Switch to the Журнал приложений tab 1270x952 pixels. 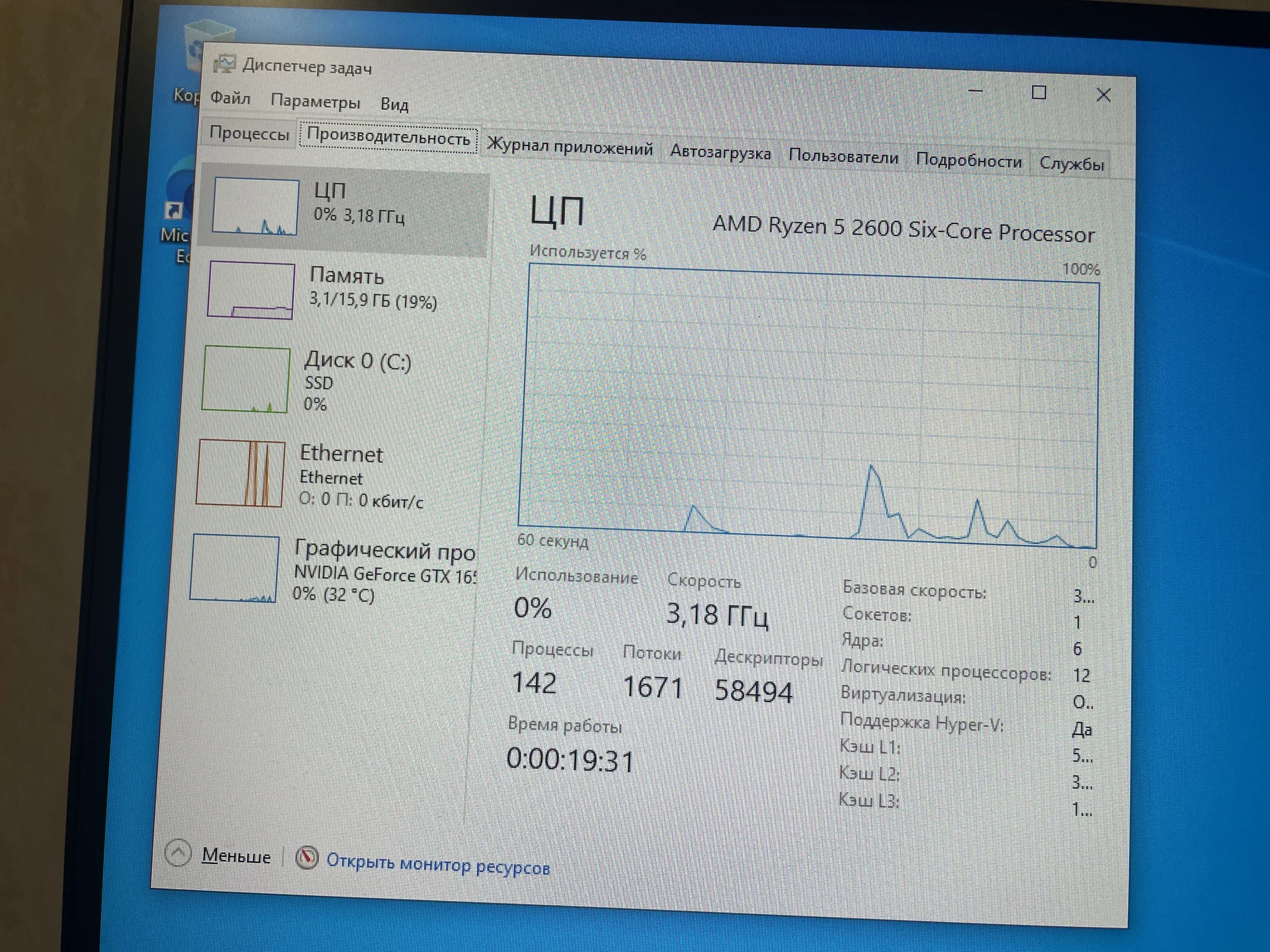point(570,147)
